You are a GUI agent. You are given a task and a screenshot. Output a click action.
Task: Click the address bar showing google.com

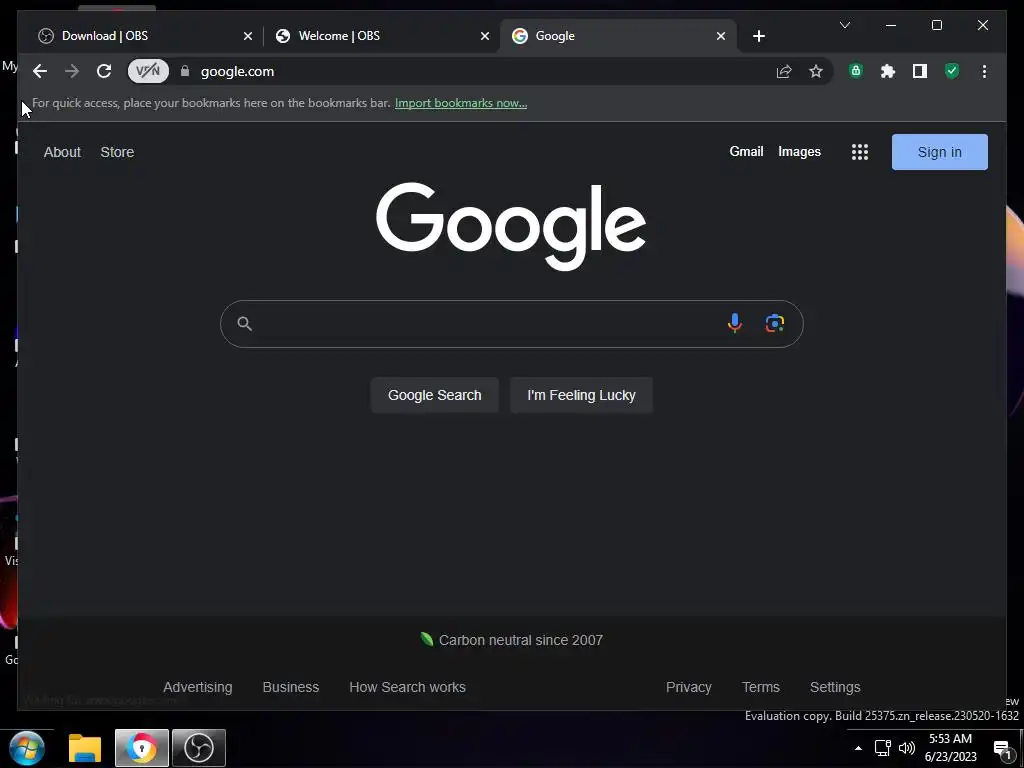pyautogui.click(x=480, y=71)
